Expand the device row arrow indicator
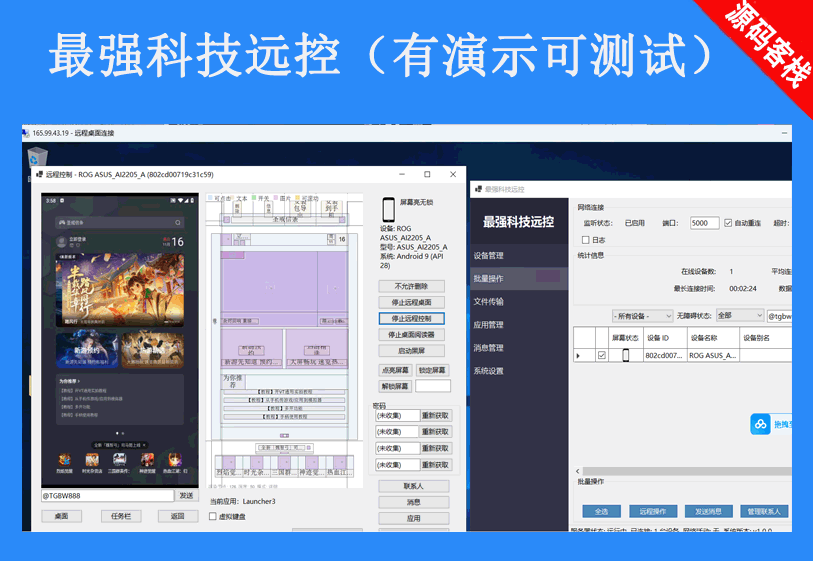Screen dimensions: 813x561 [578, 355]
